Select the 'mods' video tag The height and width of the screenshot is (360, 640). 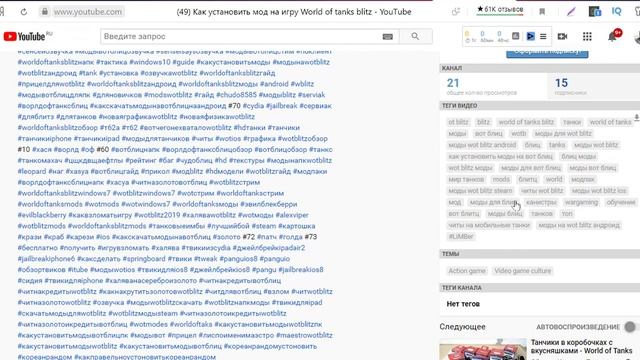[x=501, y=179]
